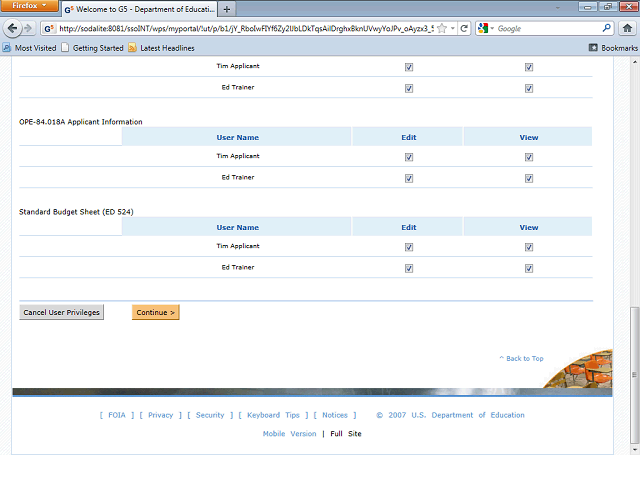Click the Continue button
The image size is (640, 480).
(x=156, y=312)
